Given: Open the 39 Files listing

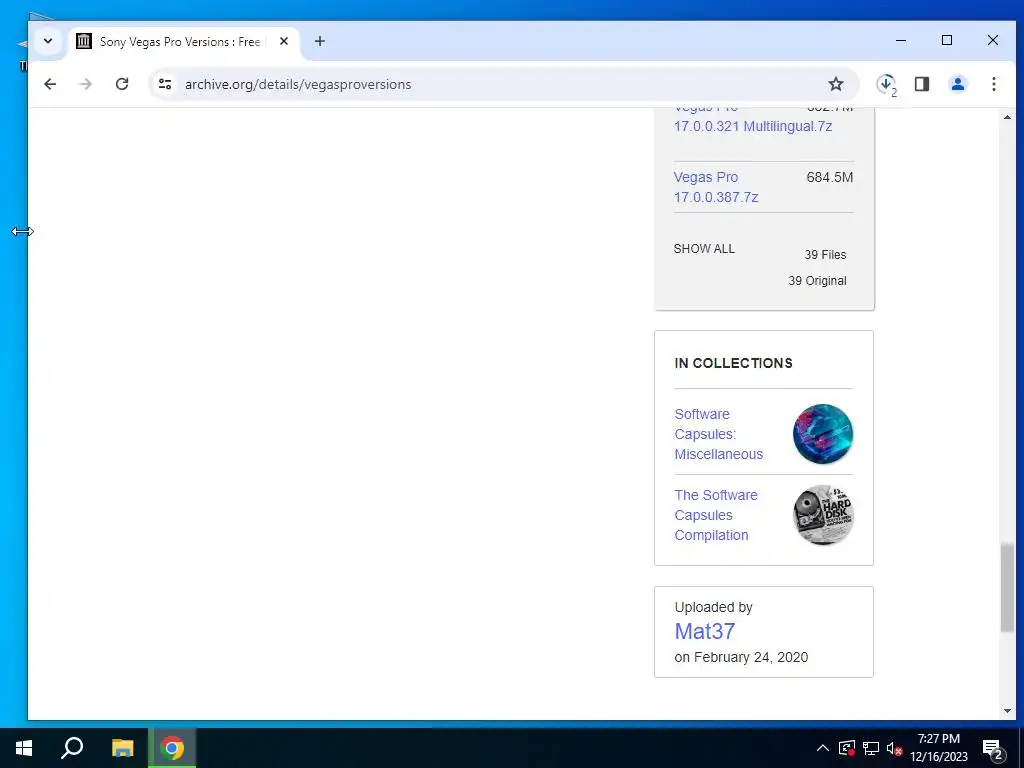Looking at the screenshot, I should pyautogui.click(x=825, y=255).
